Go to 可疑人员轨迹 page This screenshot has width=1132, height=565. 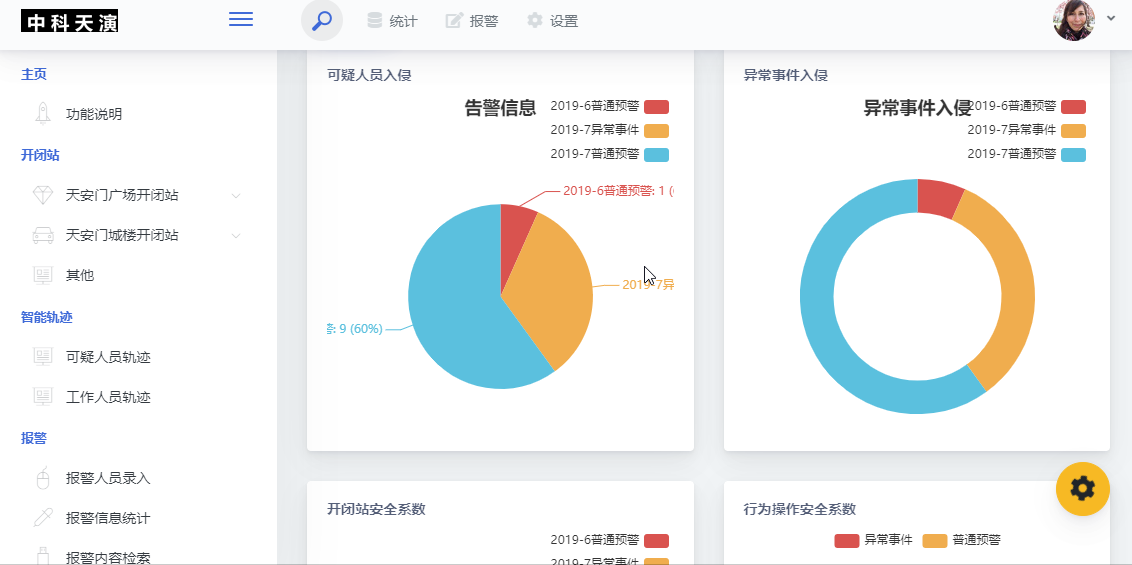click(x=108, y=357)
